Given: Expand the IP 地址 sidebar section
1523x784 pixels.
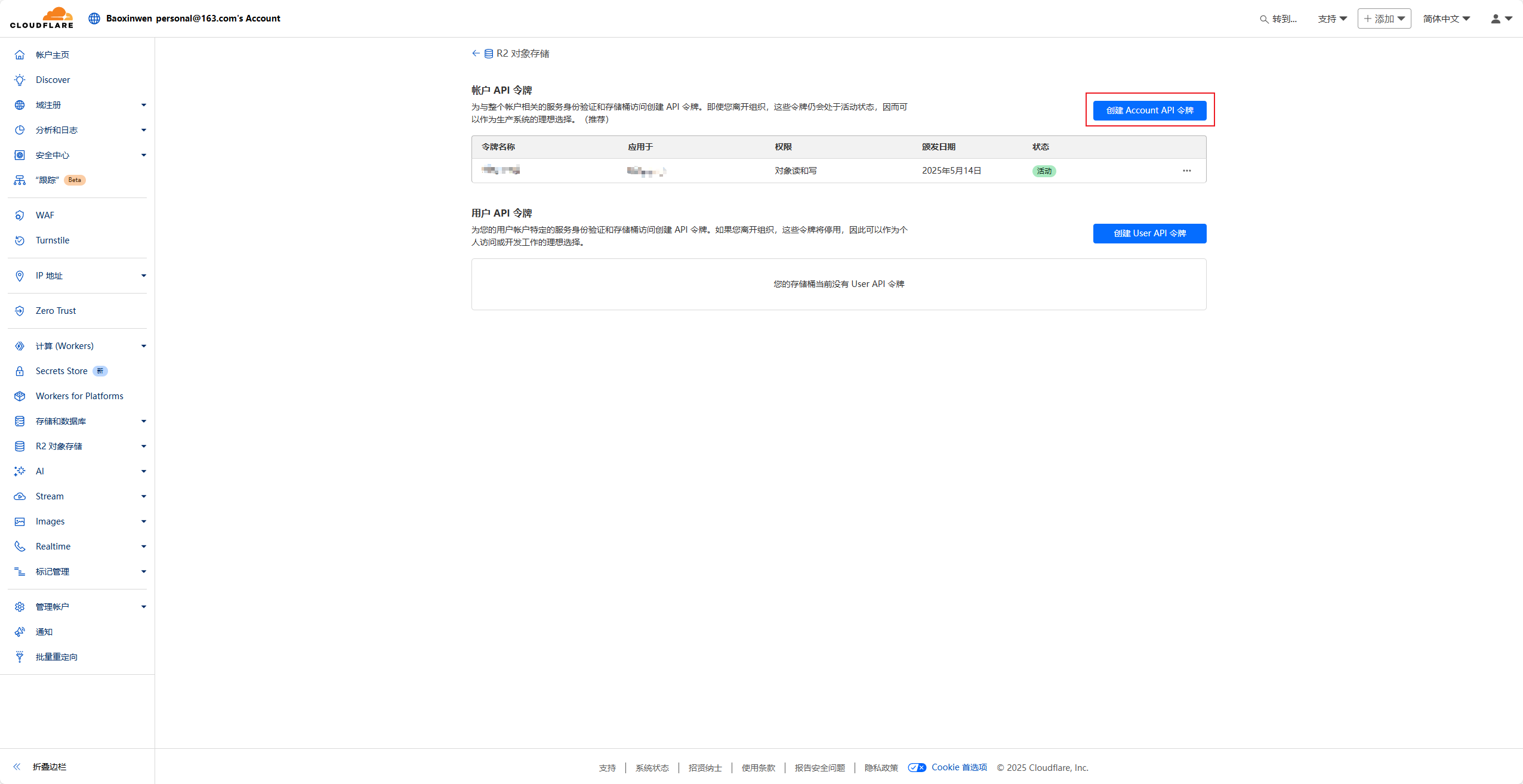Looking at the screenshot, I should click(x=144, y=276).
